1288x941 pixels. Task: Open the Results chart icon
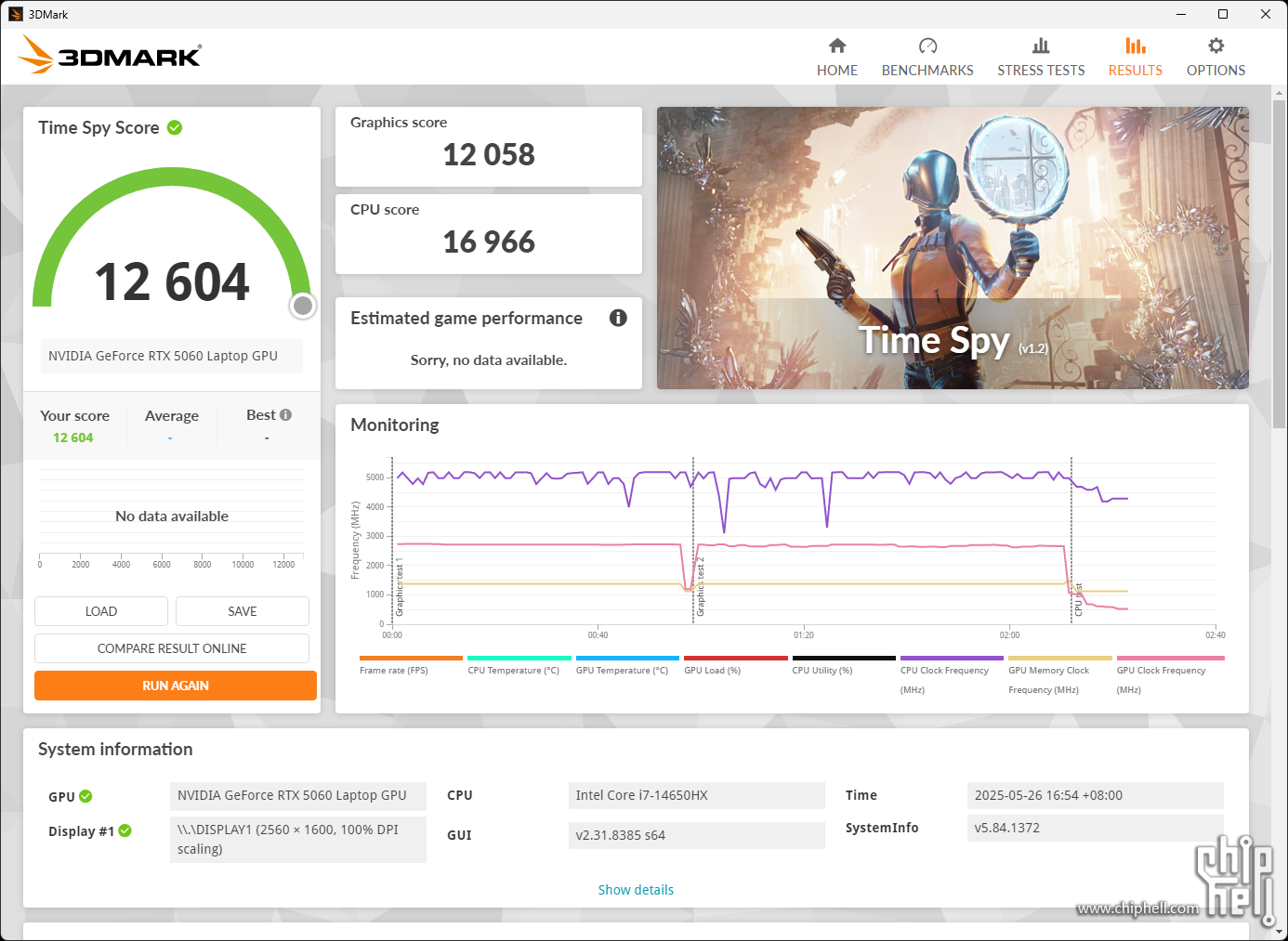(x=1135, y=46)
